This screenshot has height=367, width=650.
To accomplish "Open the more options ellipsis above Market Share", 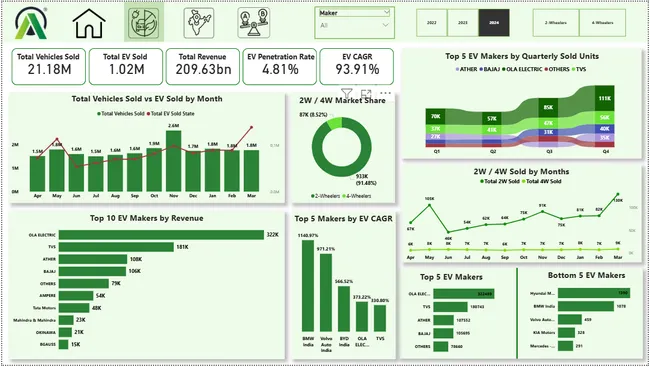I will pos(386,93).
